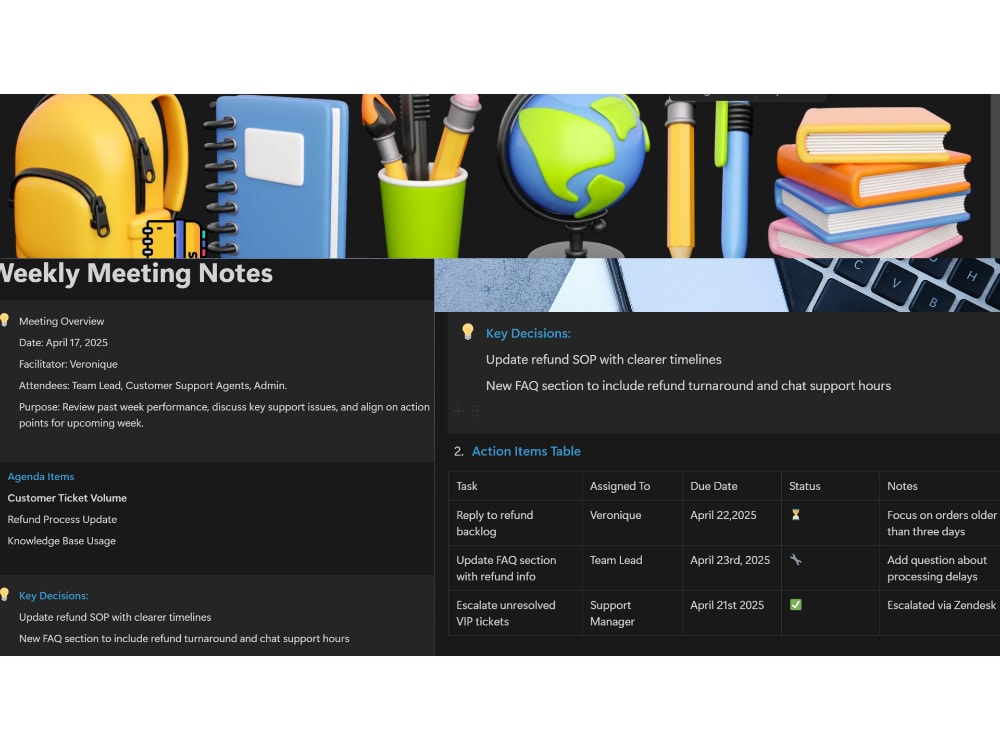This screenshot has height=750, width=1000.
Task: Click the Support Manager assignee cell
Action: (632, 613)
